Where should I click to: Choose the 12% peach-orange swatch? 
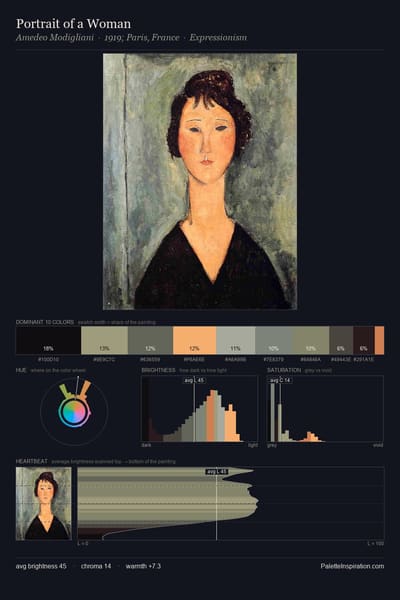tap(194, 340)
